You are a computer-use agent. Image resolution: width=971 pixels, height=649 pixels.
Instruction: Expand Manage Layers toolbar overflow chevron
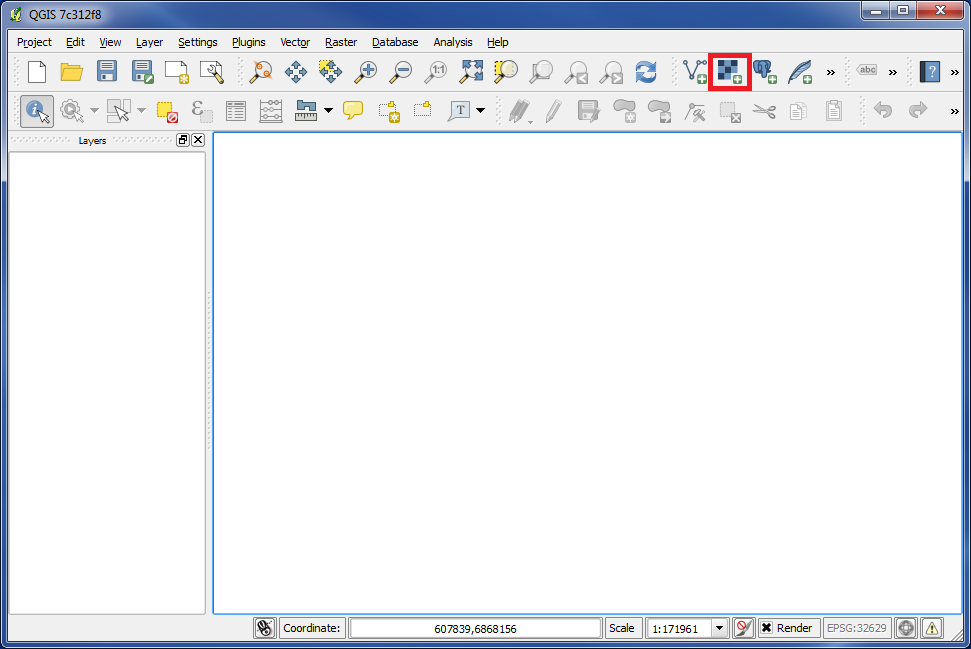point(831,72)
